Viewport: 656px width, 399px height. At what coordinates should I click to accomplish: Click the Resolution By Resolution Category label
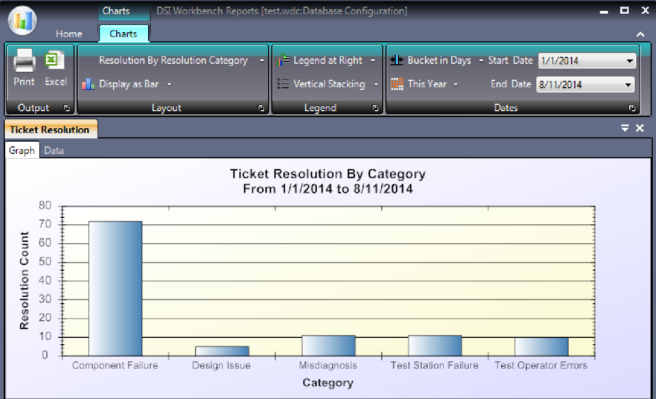[173, 61]
